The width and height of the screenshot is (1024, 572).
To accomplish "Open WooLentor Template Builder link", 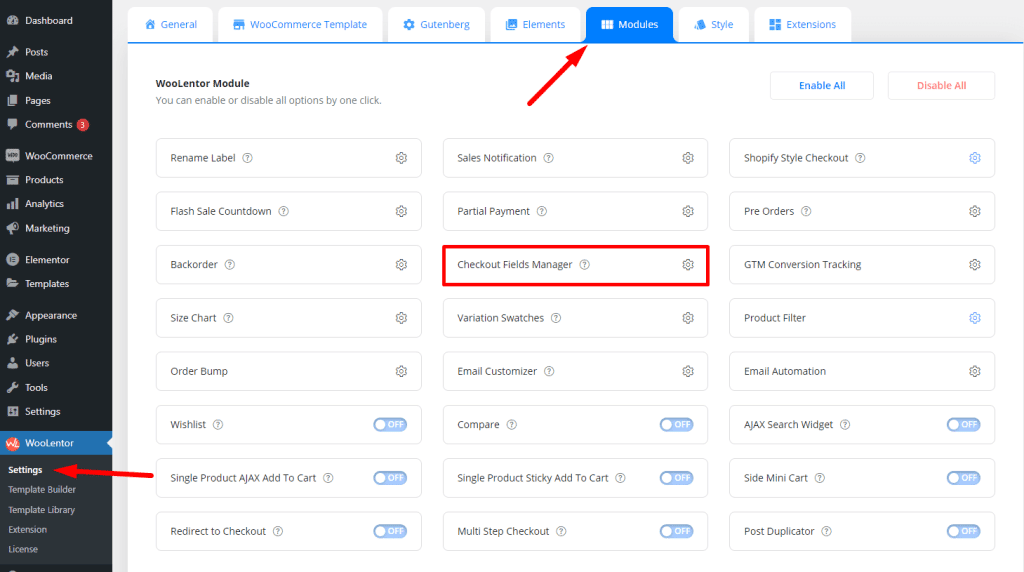I will (42, 490).
